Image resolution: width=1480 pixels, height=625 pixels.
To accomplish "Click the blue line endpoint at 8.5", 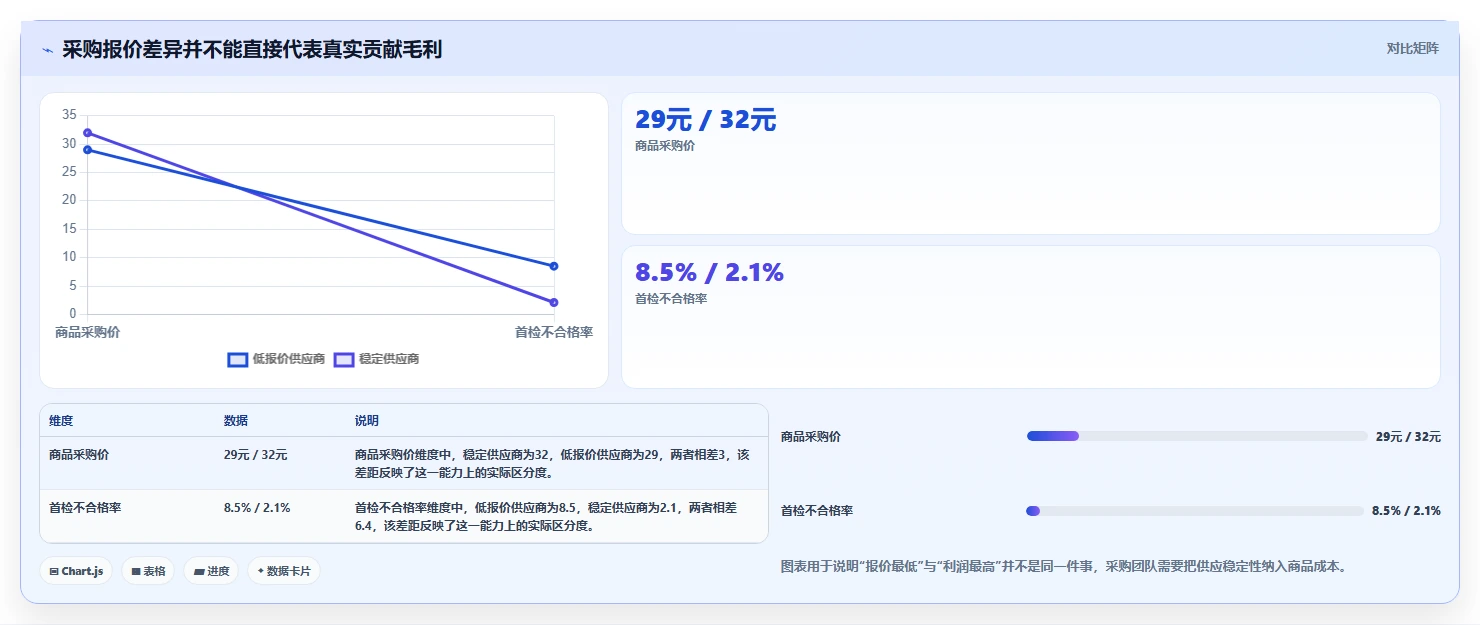I will pyautogui.click(x=554, y=266).
